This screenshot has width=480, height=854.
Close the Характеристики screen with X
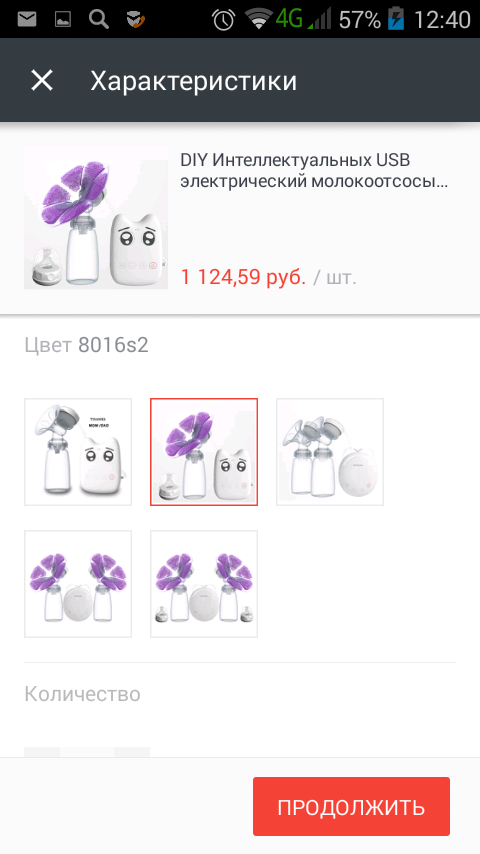[42, 81]
